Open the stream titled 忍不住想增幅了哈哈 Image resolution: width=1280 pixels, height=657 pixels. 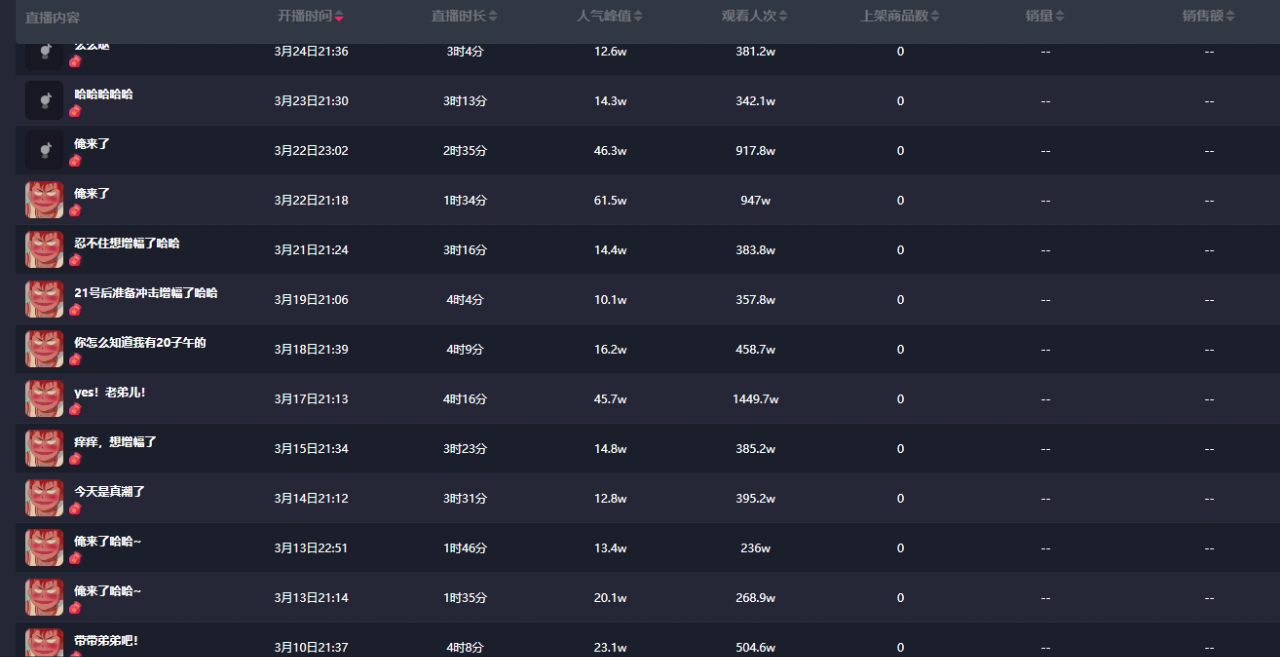(x=127, y=243)
